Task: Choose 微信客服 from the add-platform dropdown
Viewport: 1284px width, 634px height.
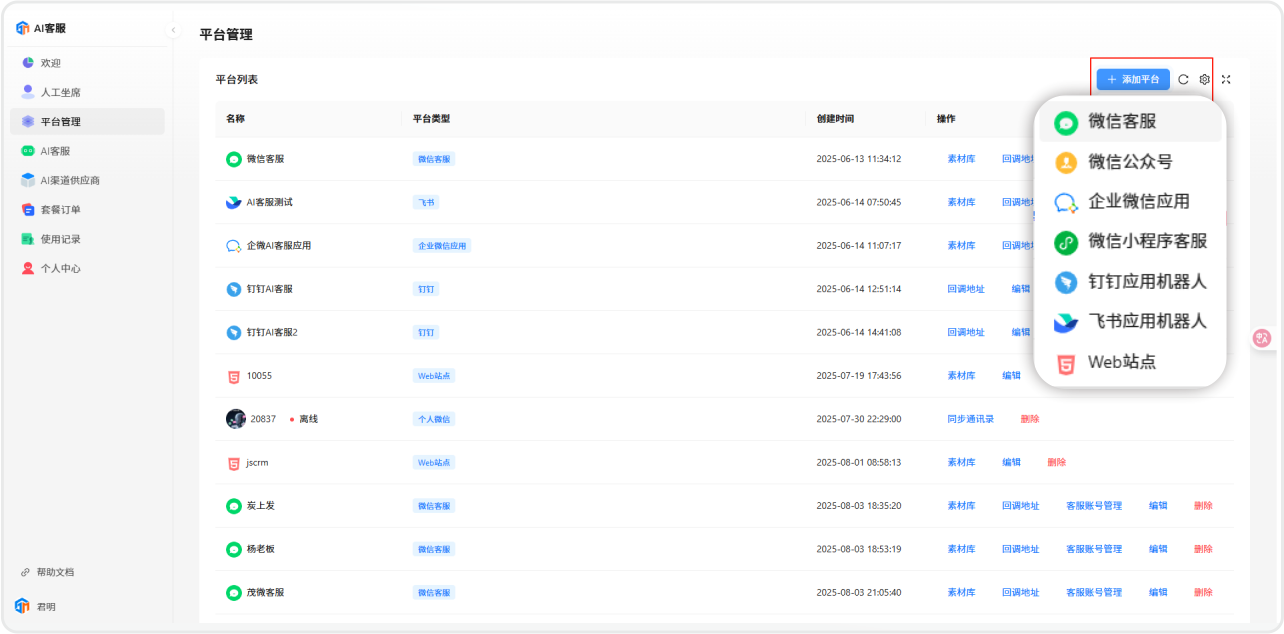Action: 1130,122
